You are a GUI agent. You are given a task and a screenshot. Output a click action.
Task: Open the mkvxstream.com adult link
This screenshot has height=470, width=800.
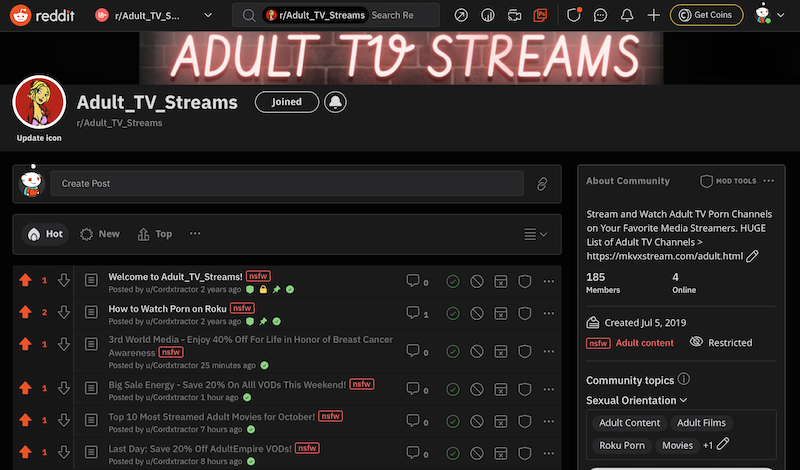(x=664, y=256)
